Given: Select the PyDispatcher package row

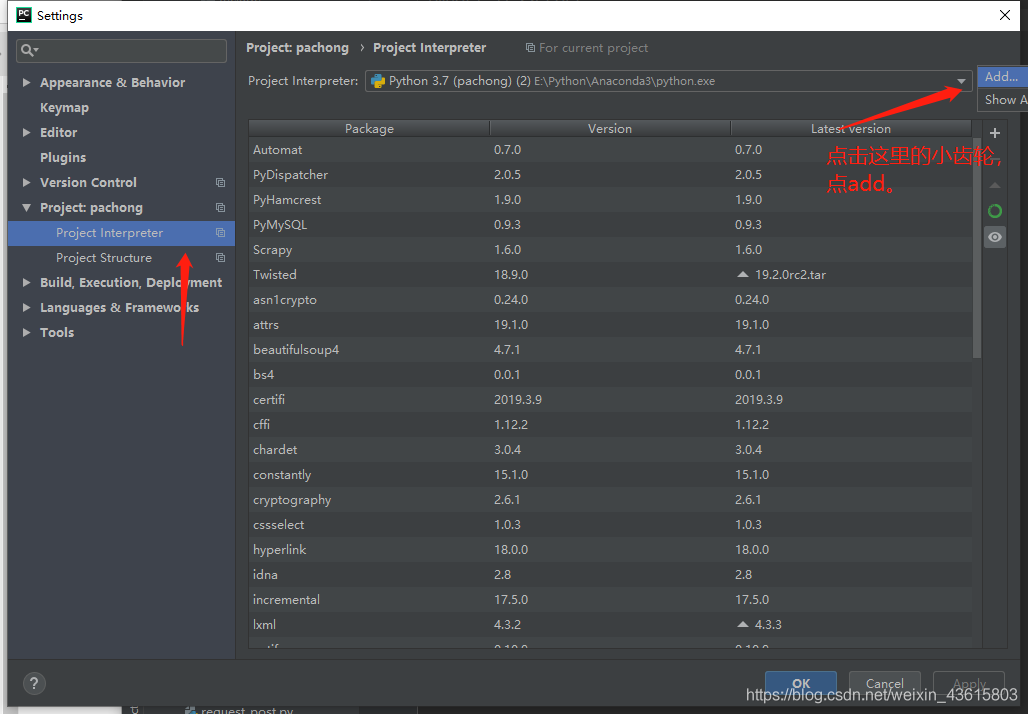Looking at the screenshot, I should tap(610, 174).
